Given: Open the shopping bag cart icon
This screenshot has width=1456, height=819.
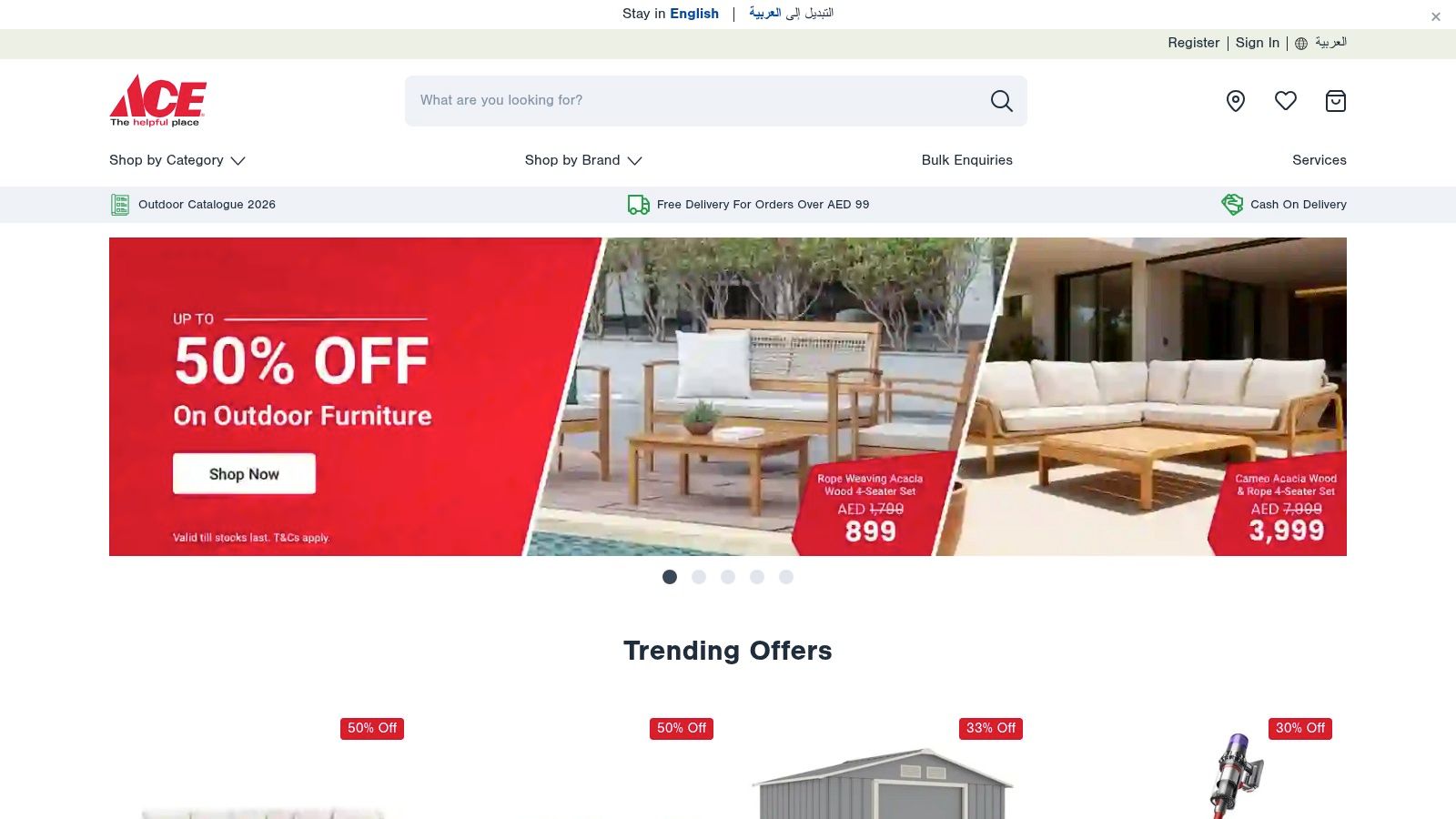Looking at the screenshot, I should pos(1335,101).
